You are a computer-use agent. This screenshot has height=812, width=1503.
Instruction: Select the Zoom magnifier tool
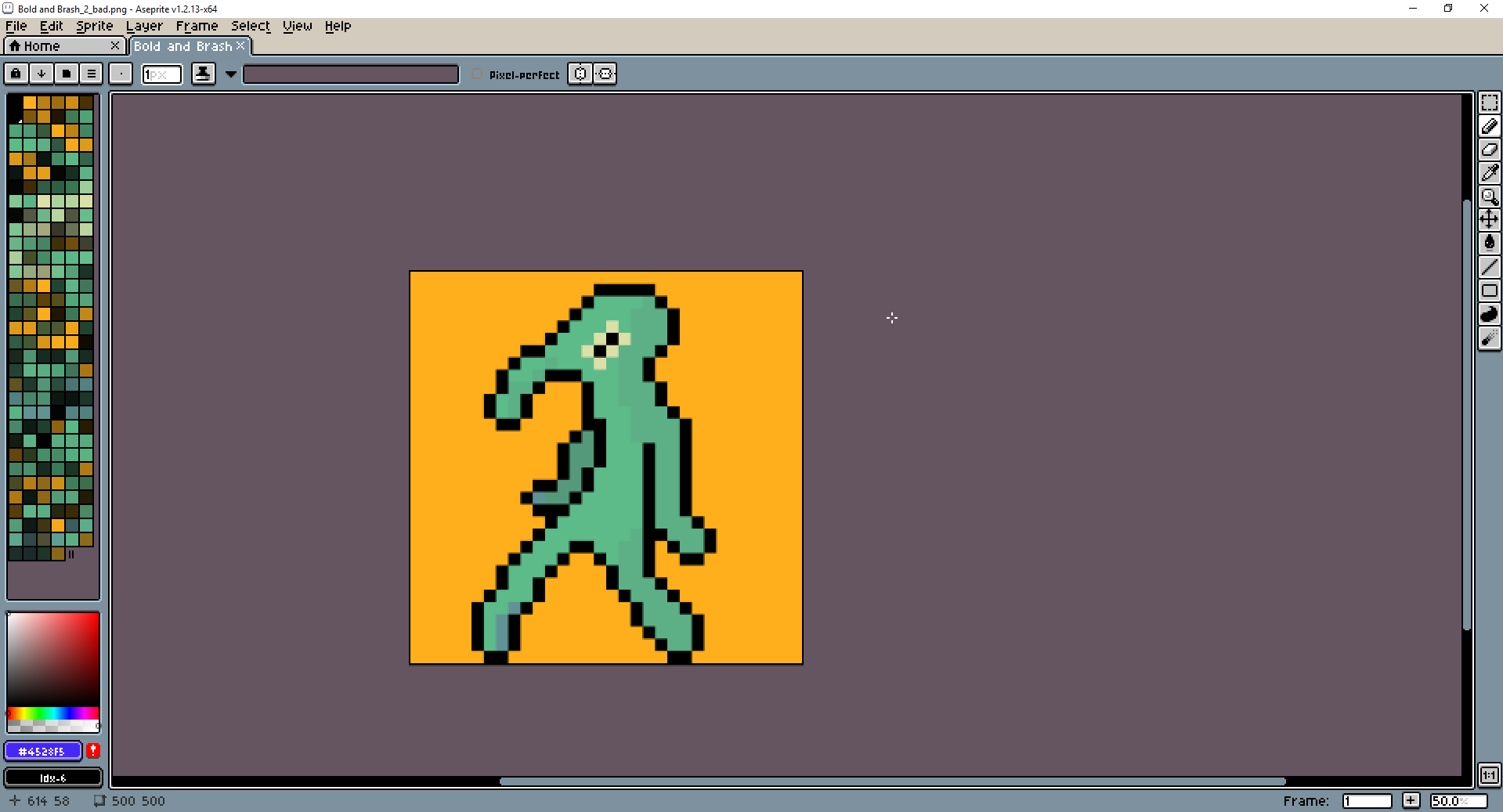[1489, 197]
